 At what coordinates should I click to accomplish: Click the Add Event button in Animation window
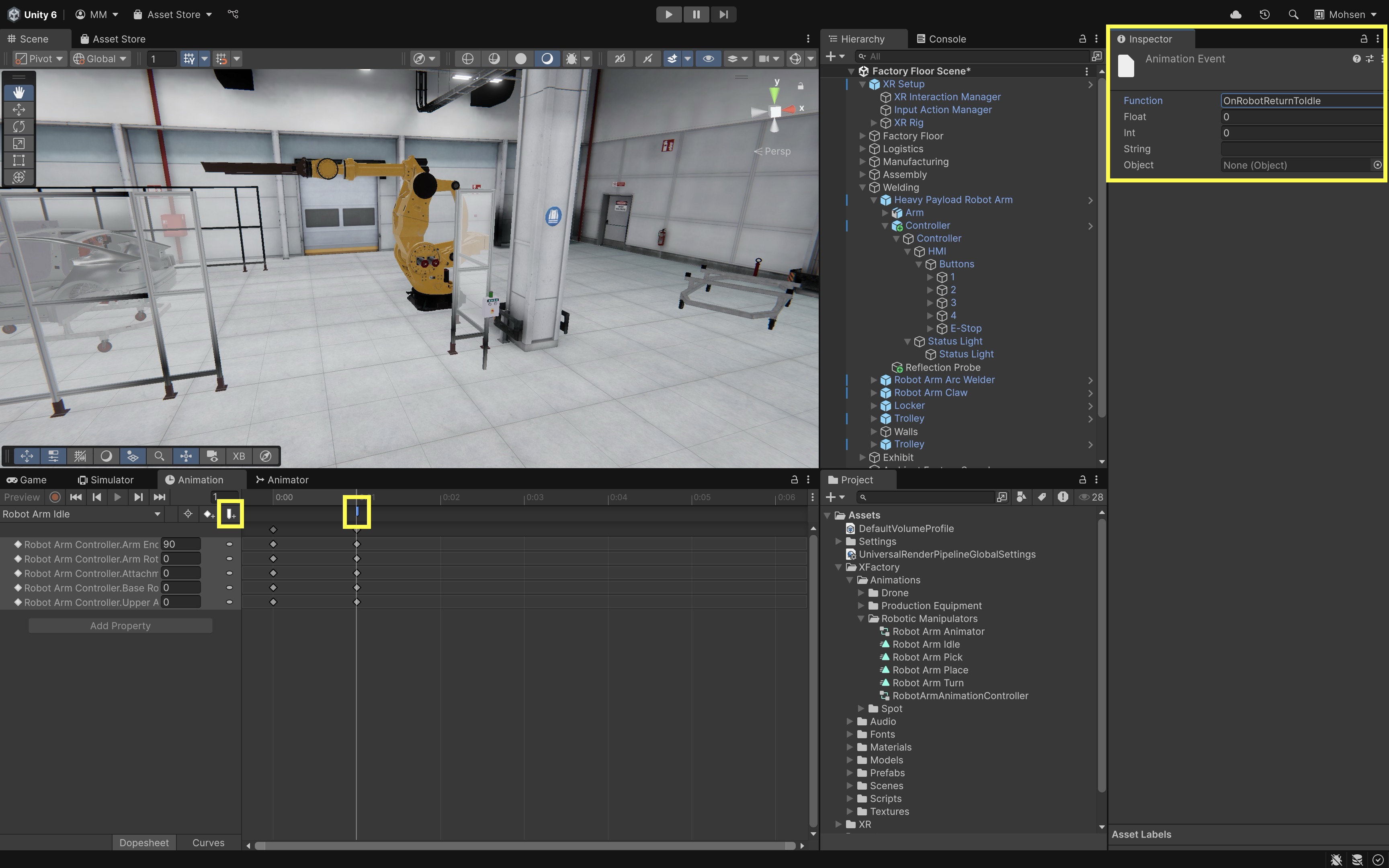(x=230, y=514)
